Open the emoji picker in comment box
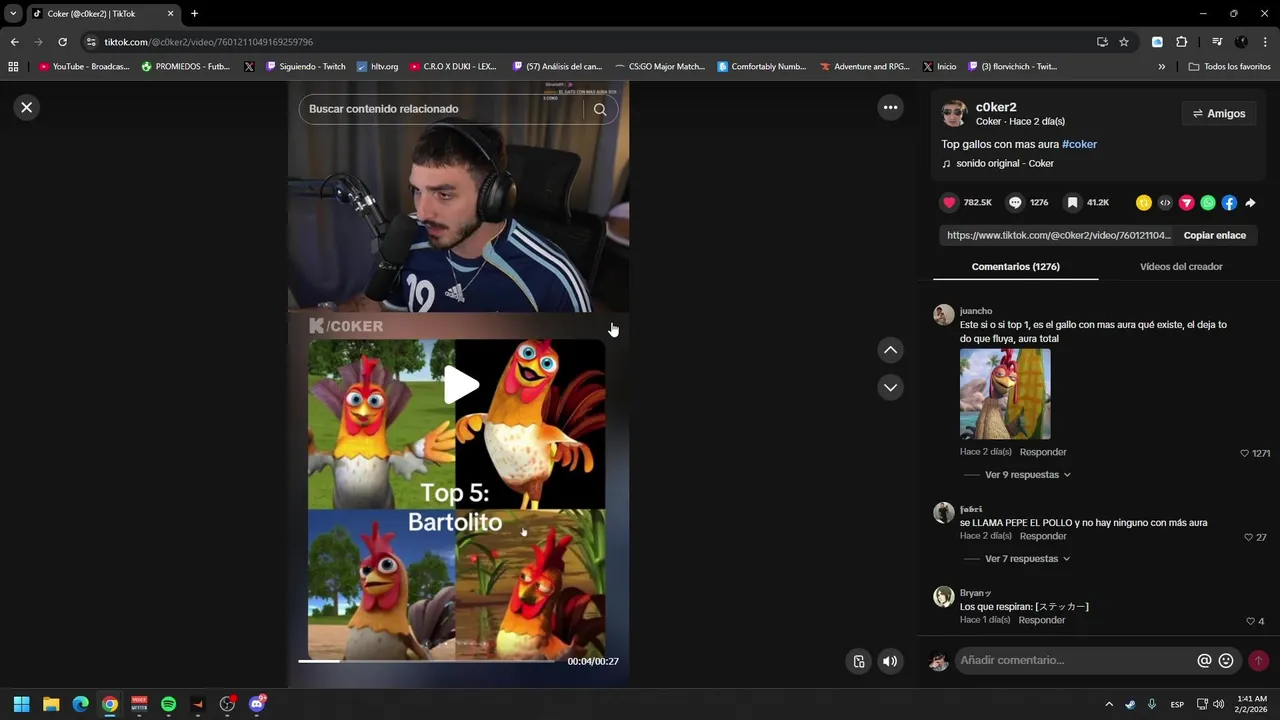Screen dimensions: 1280x720 pyautogui.click(x=1226, y=661)
